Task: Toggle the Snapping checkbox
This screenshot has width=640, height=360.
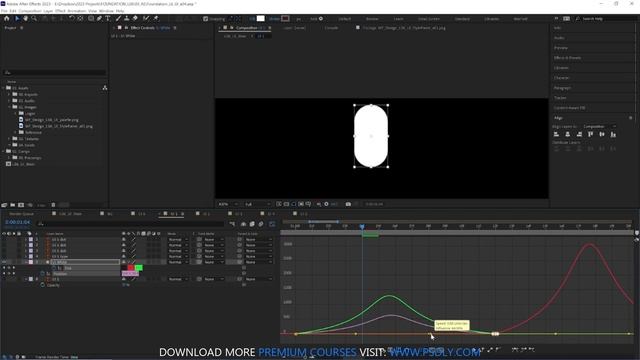Action: click(205, 19)
